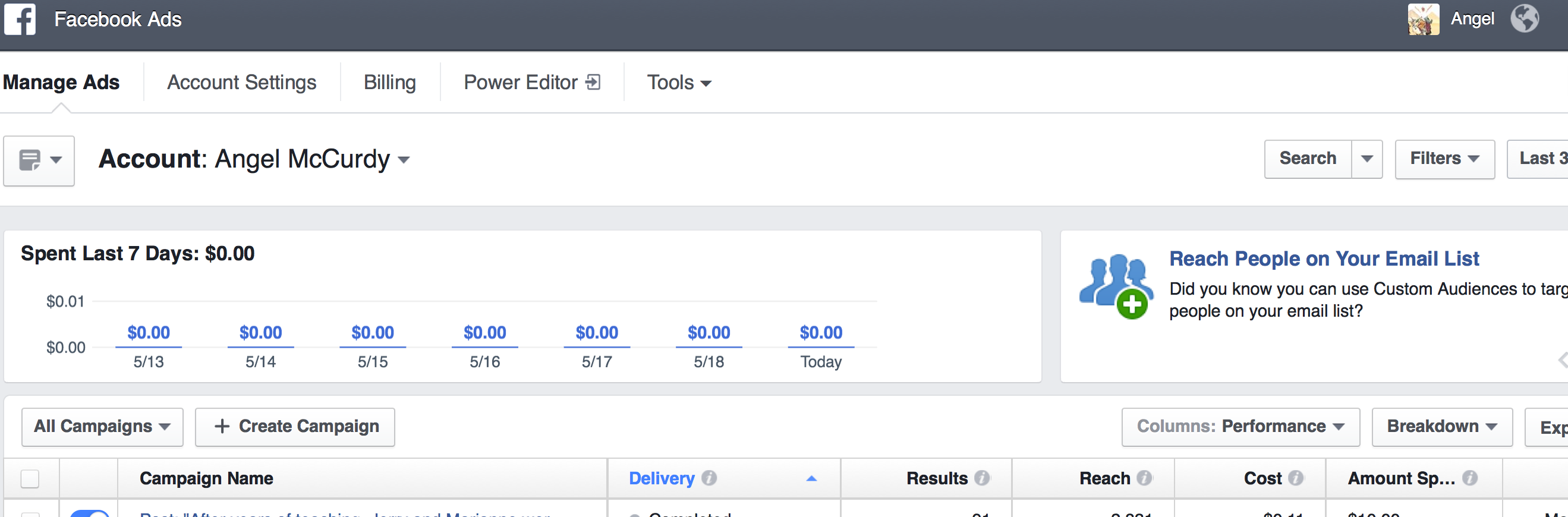Viewport: 1568px width, 517px height.
Task: Open the Angel profile link
Action: pyautogui.click(x=1472, y=19)
